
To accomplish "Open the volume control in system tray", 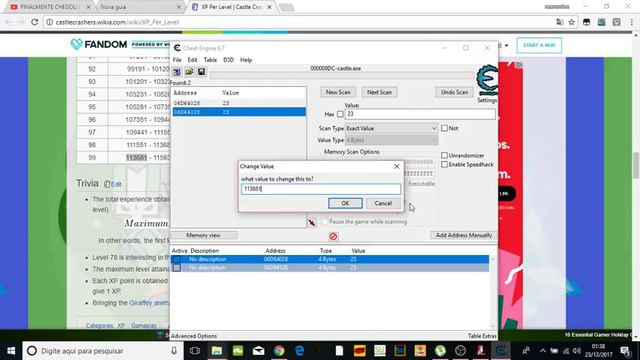I will click(x=576, y=351).
